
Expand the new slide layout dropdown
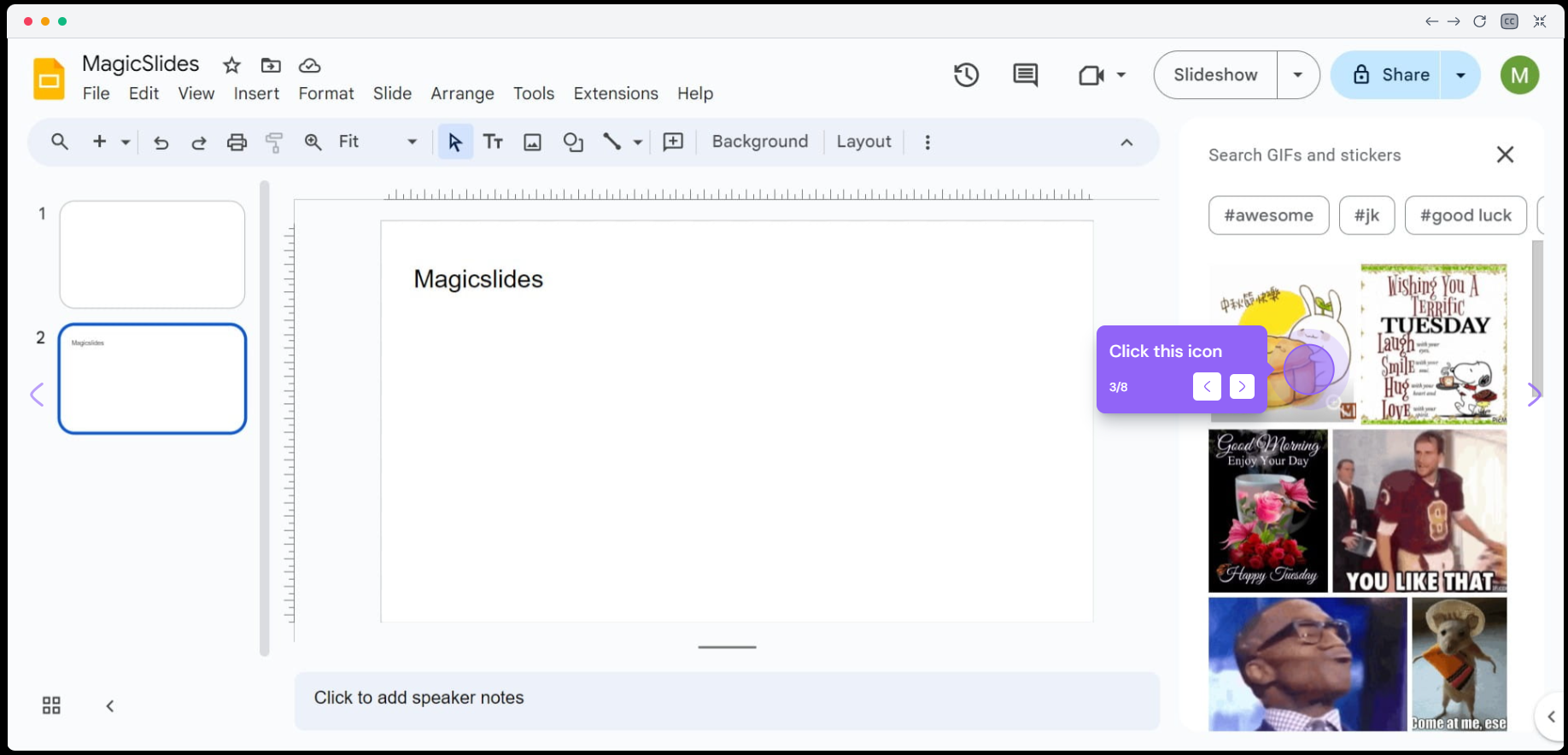(126, 143)
